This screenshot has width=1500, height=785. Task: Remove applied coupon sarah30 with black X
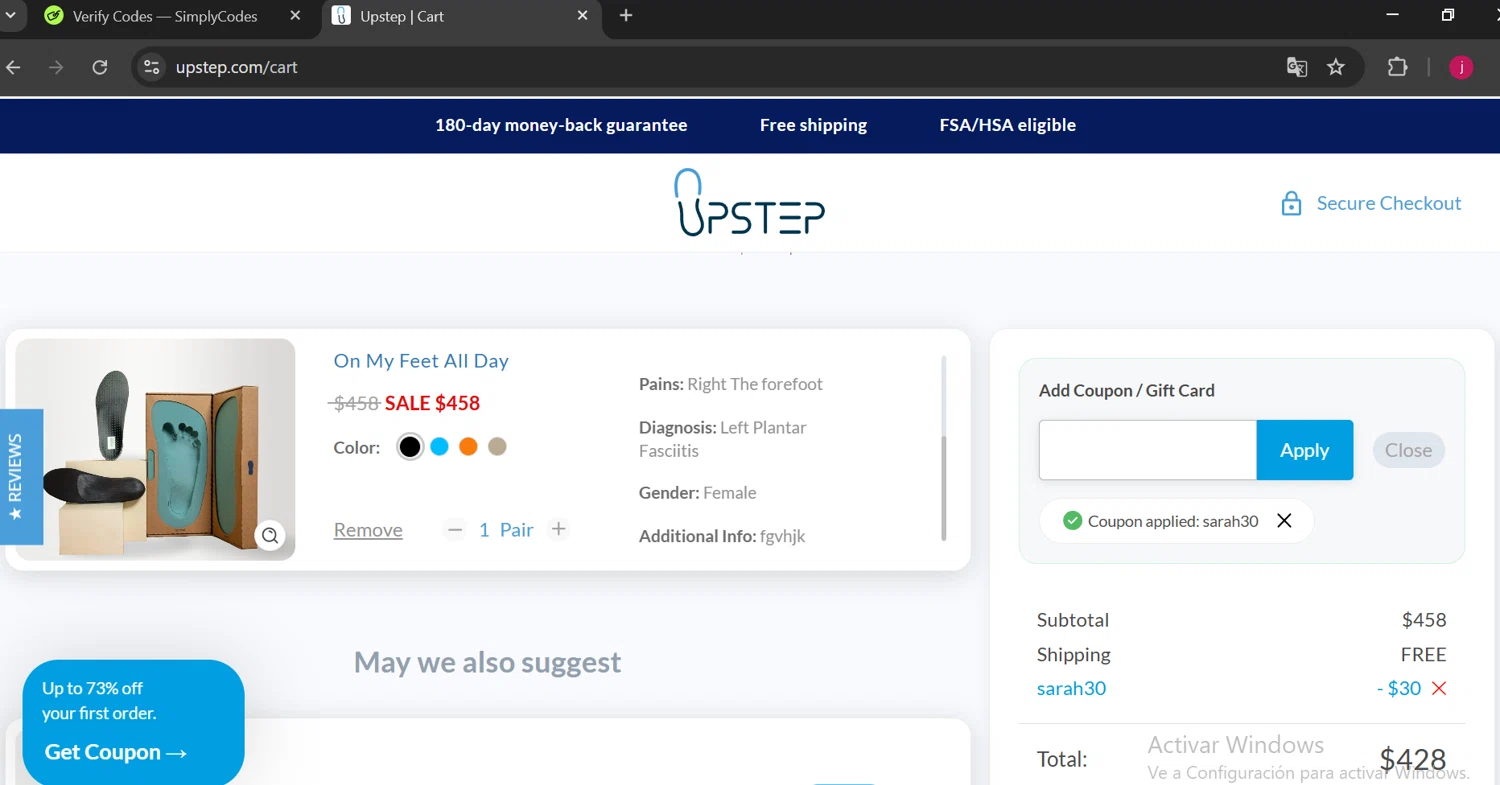(1285, 521)
